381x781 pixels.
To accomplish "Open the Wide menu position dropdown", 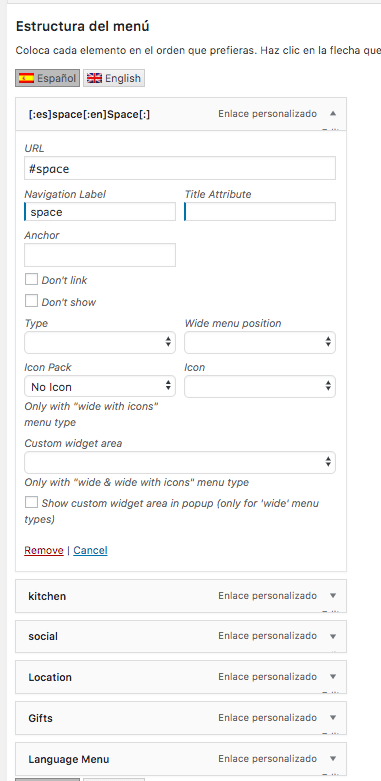I will tap(260, 343).
